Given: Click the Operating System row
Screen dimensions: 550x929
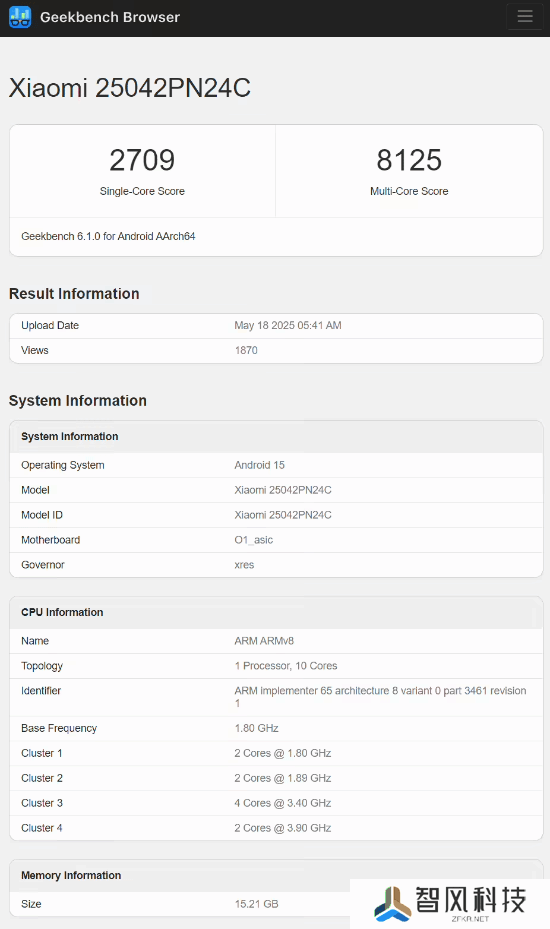Looking at the screenshot, I should click(x=276, y=465).
